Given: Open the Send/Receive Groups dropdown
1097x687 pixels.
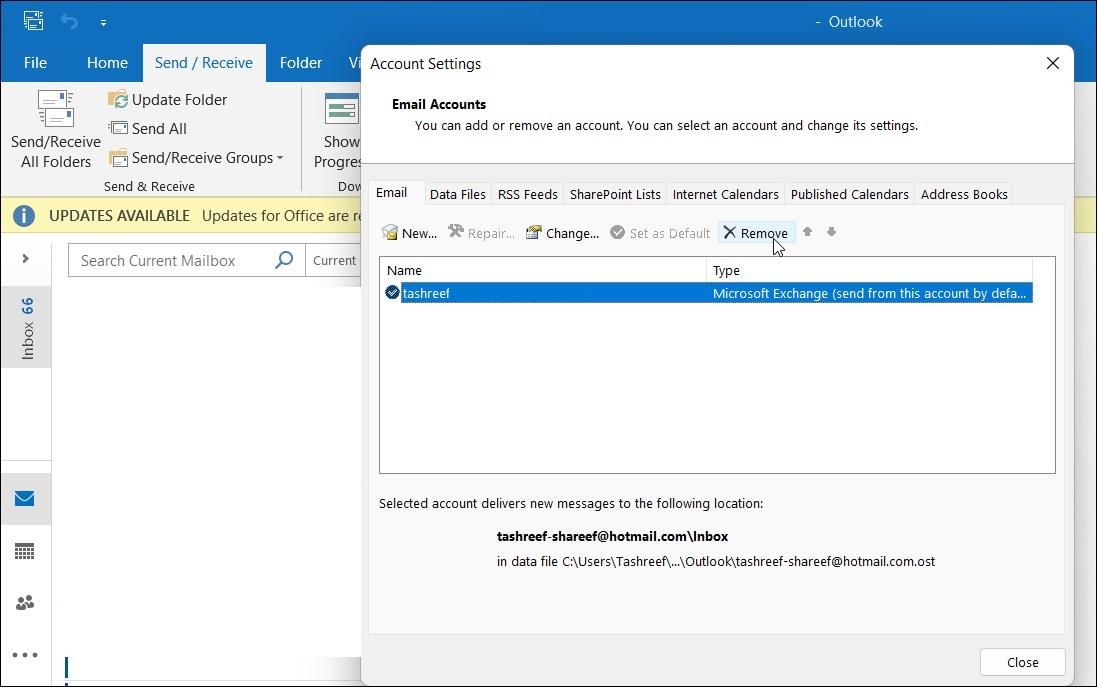Looking at the screenshot, I should click(x=197, y=158).
